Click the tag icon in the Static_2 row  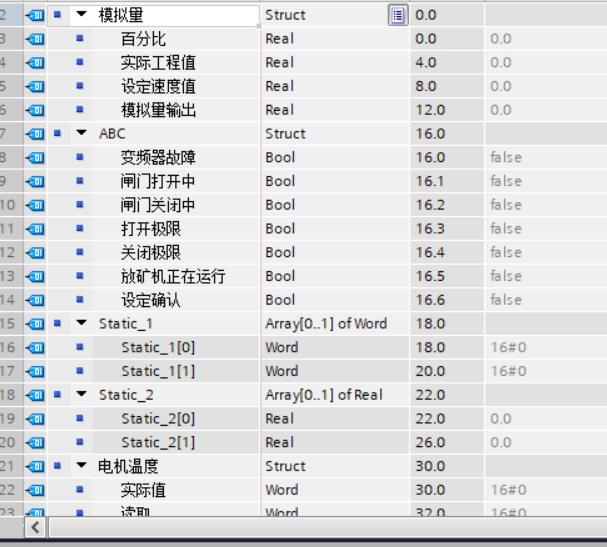[x=34, y=395]
